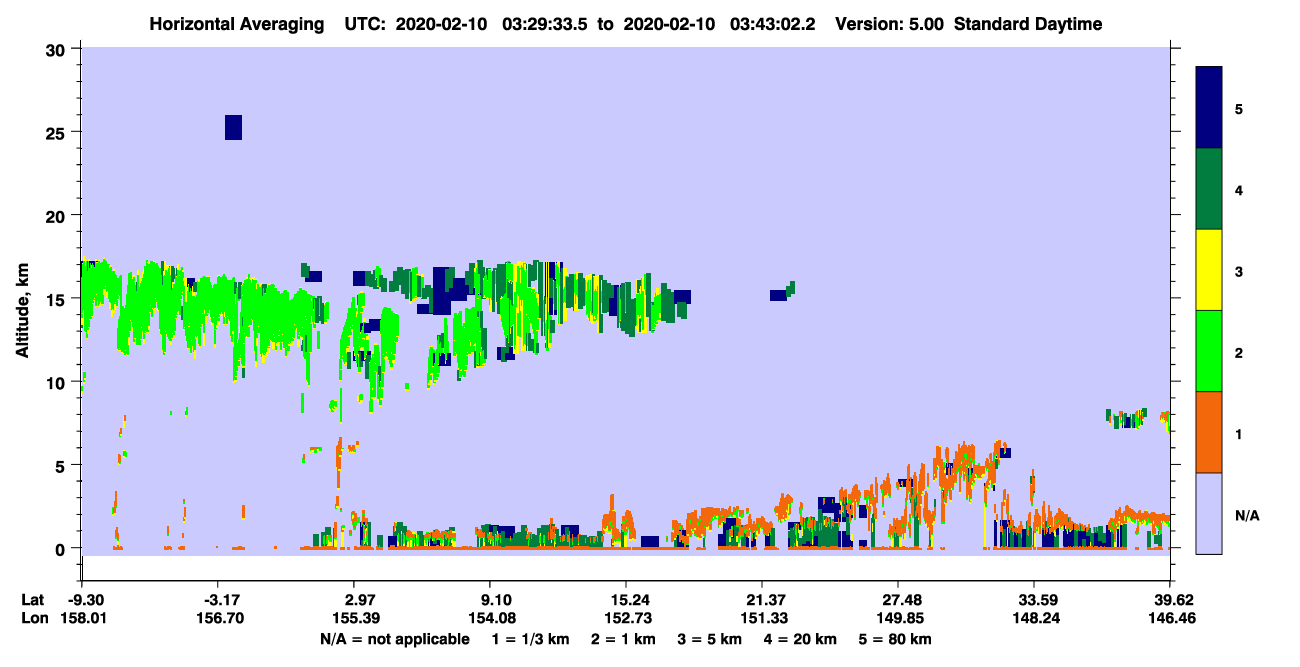The width and height of the screenshot is (1300, 667).
Task: Click the dark blue level 5 colorbar swatch
Action: [1209, 108]
